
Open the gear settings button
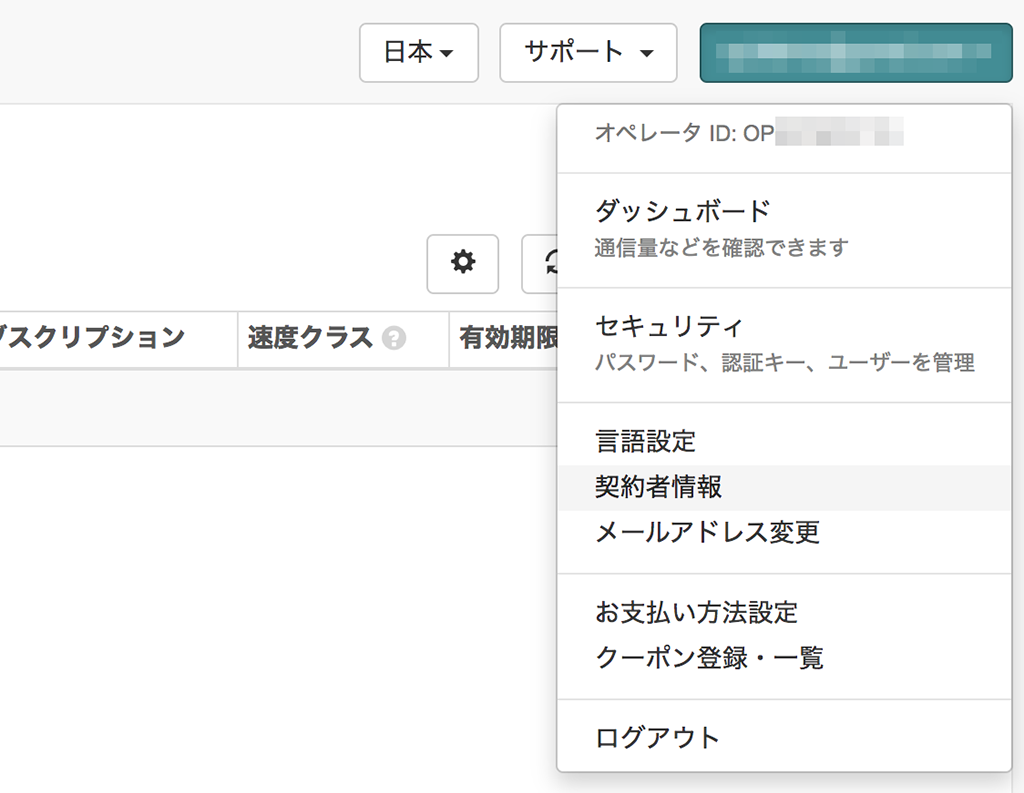coord(462,264)
